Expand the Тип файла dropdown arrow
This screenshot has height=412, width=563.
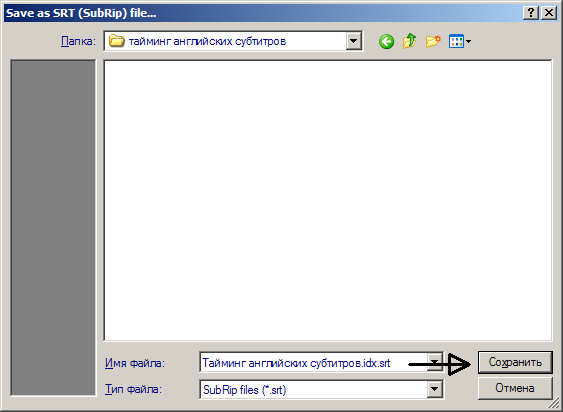(x=434, y=389)
